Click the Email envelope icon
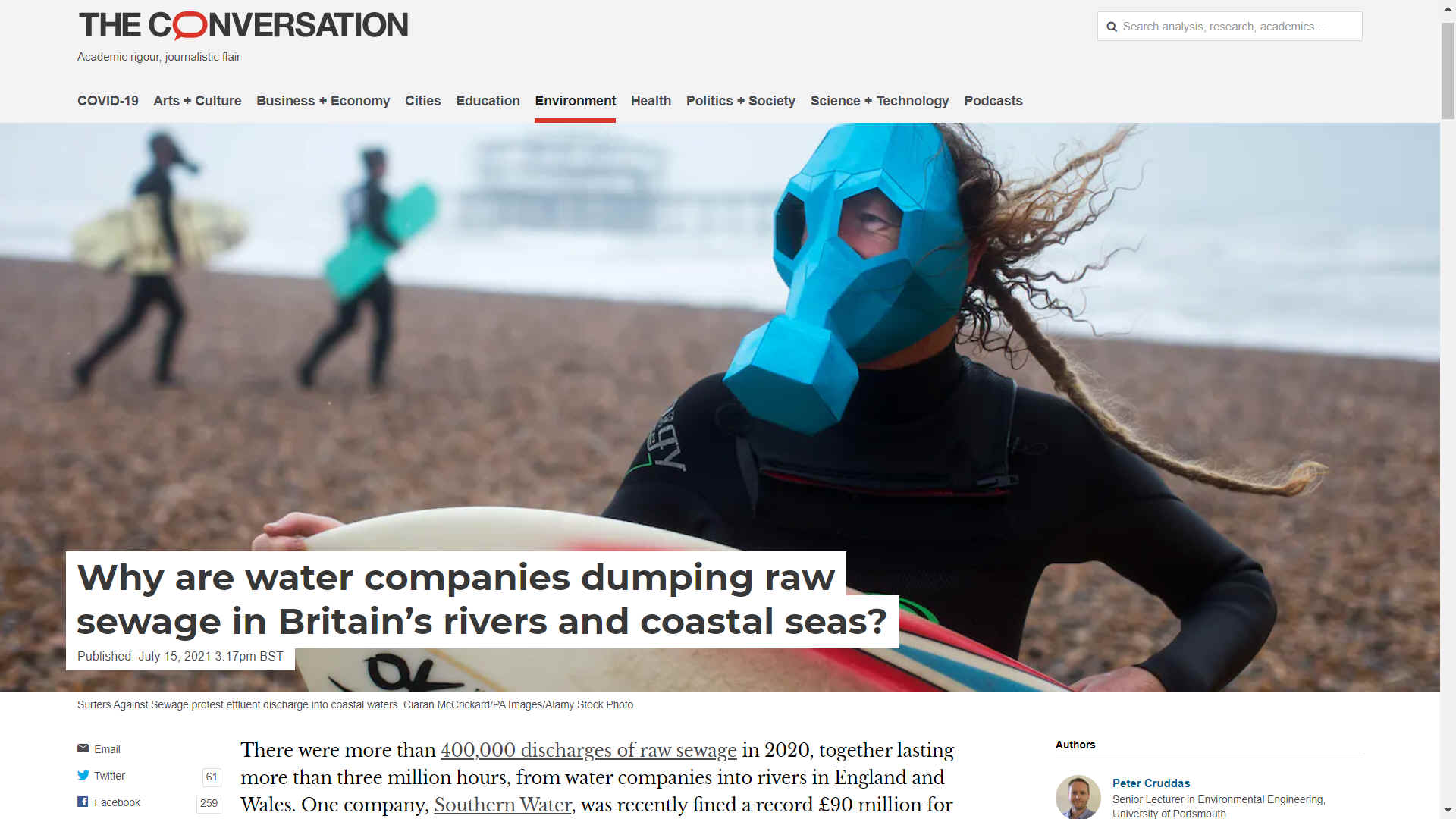Viewport: 1456px width, 819px height. (x=83, y=748)
